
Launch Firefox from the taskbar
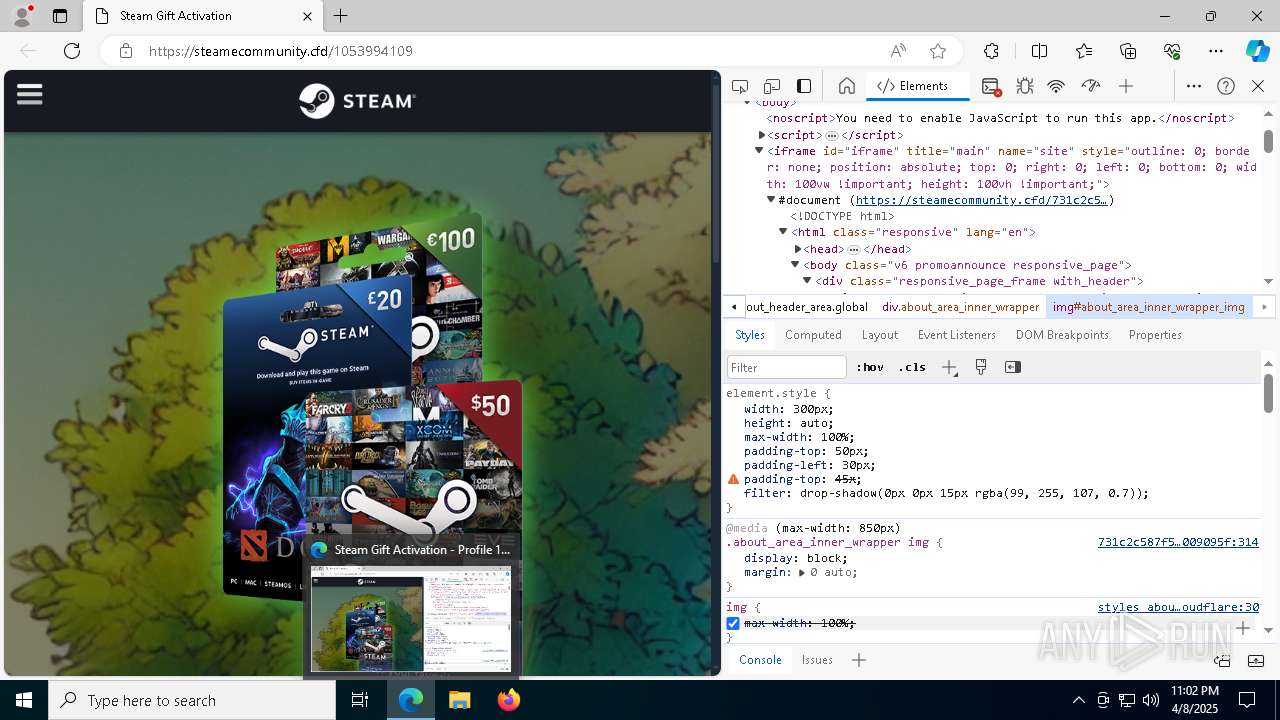509,700
